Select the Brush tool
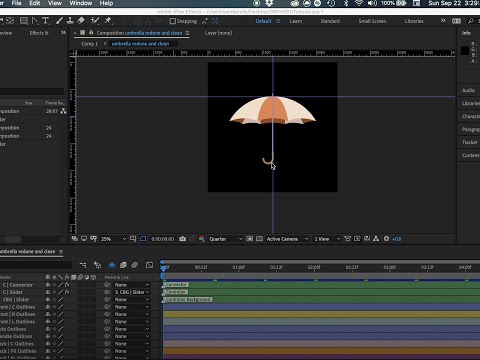This screenshot has width=480, height=360. (x=59, y=21)
